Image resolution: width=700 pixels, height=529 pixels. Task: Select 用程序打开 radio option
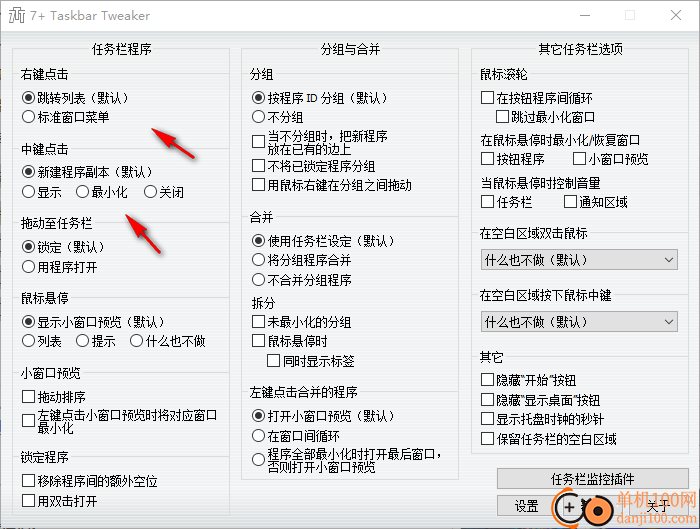tap(28, 267)
